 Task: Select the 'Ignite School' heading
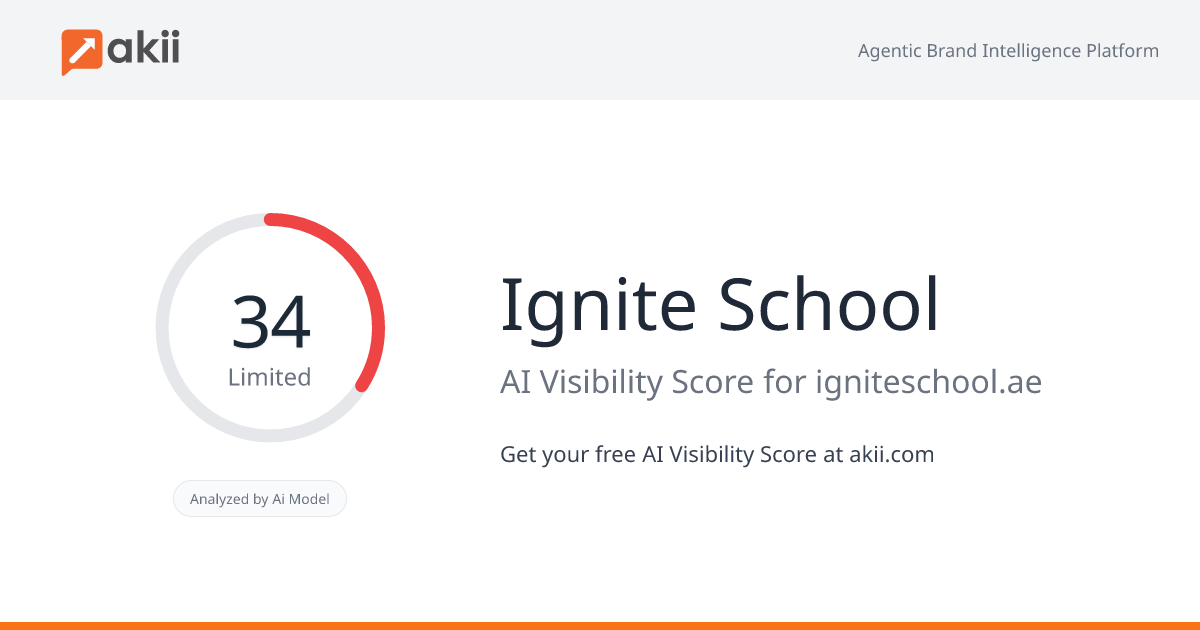tap(720, 305)
